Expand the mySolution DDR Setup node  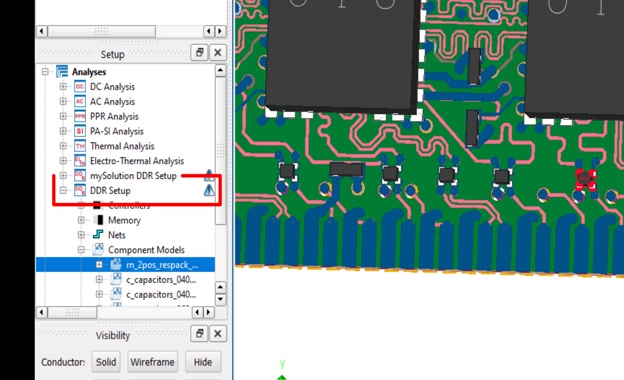(63, 175)
